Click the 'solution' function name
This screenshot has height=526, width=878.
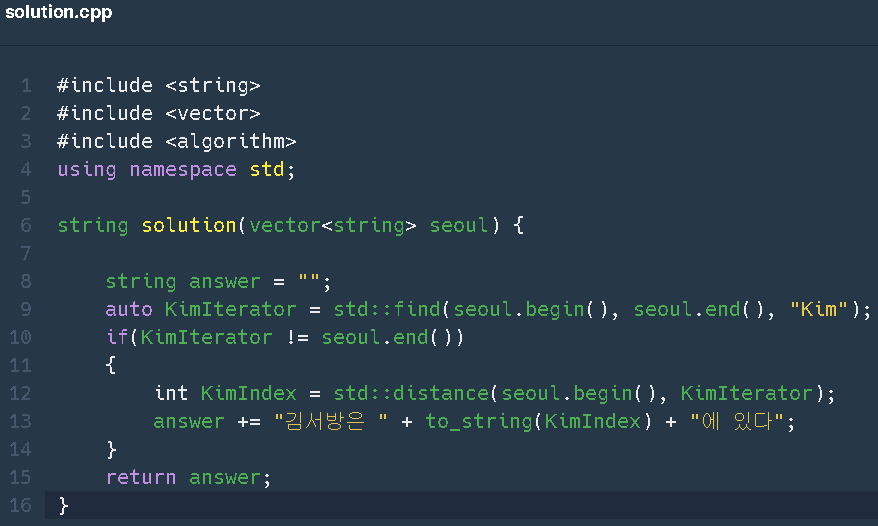189,225
